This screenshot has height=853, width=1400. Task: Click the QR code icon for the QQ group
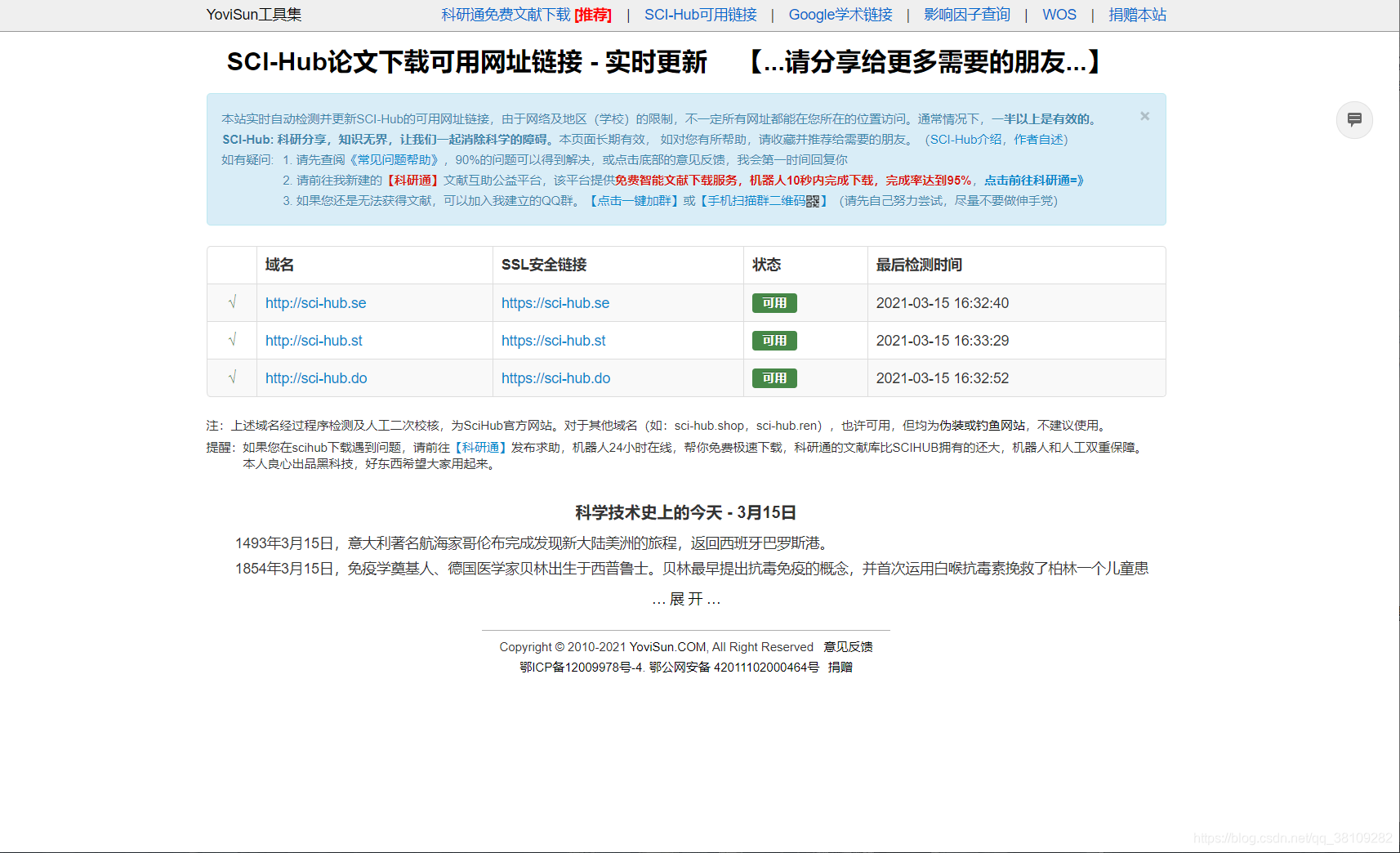pyautogui.click(x=812, y=201)
